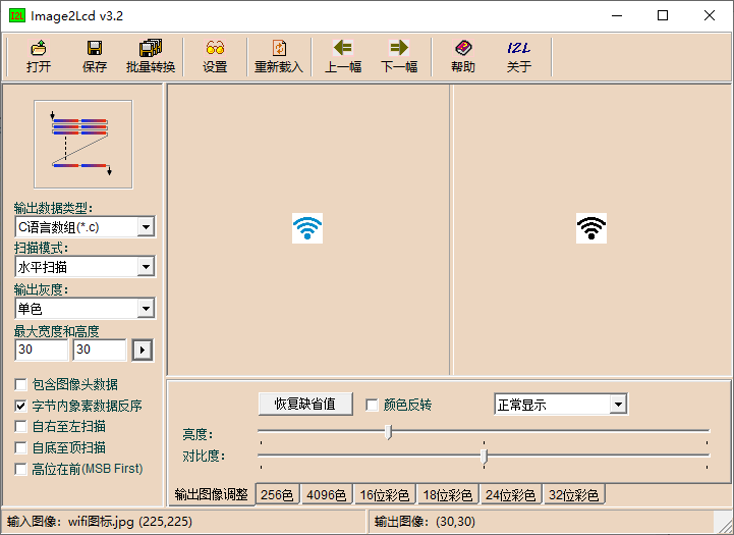Screen dimensions: 734x535
Task: Close the Image2Lcd window
Action: (709, 15)
